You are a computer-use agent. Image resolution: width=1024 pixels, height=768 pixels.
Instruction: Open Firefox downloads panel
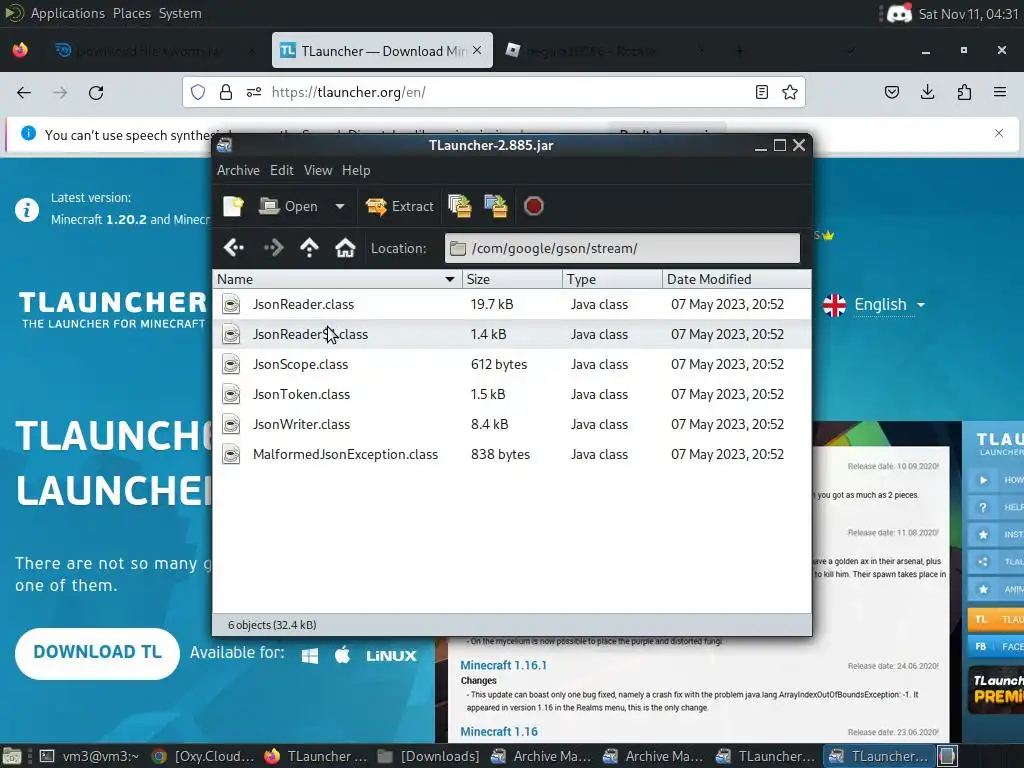pos(927,92)
